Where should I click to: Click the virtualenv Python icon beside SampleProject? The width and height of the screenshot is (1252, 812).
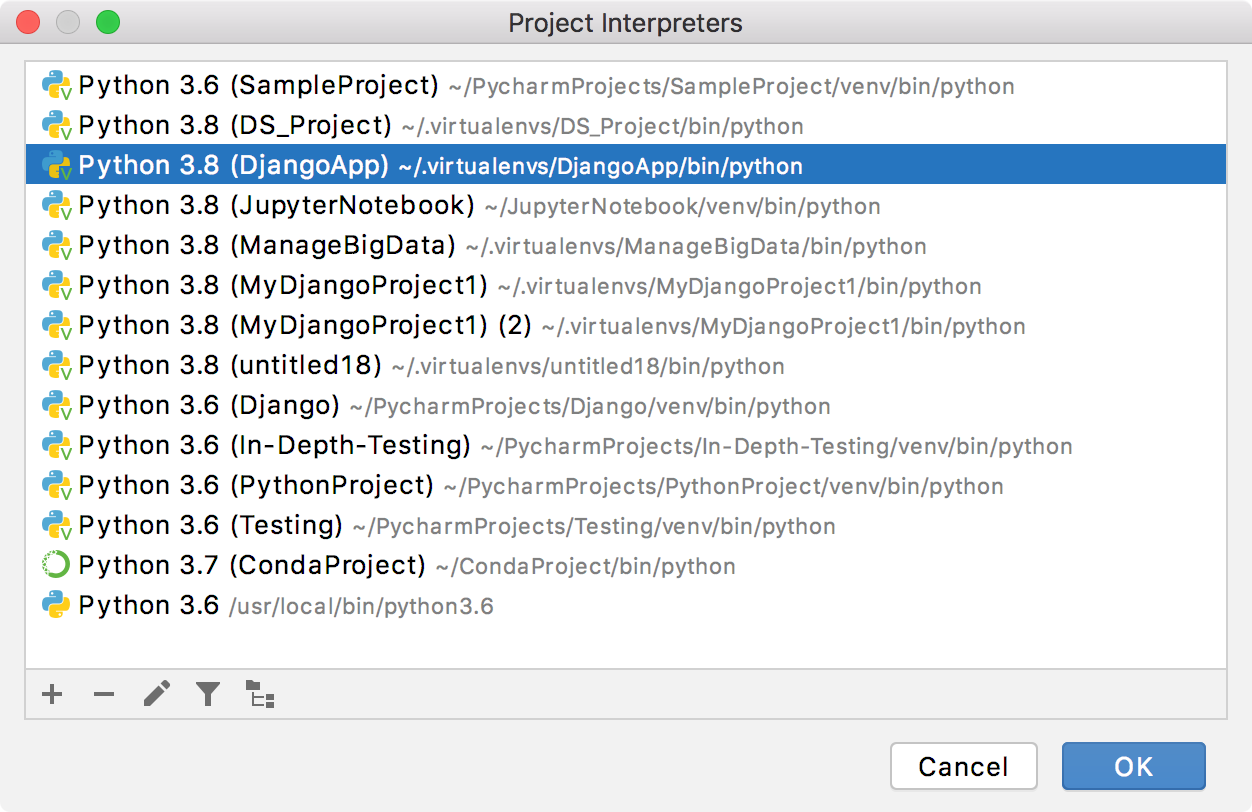(x=57, y=85)
